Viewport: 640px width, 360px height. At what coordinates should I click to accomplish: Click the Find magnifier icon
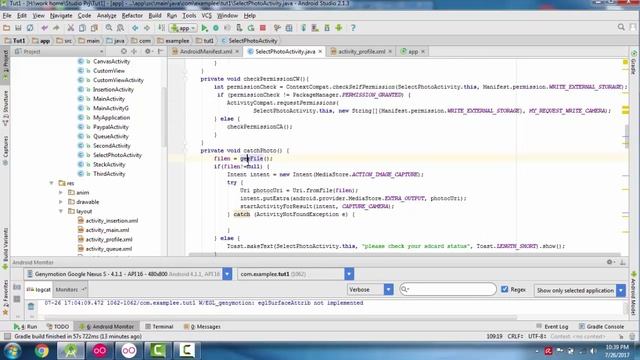tap(109, 28)
